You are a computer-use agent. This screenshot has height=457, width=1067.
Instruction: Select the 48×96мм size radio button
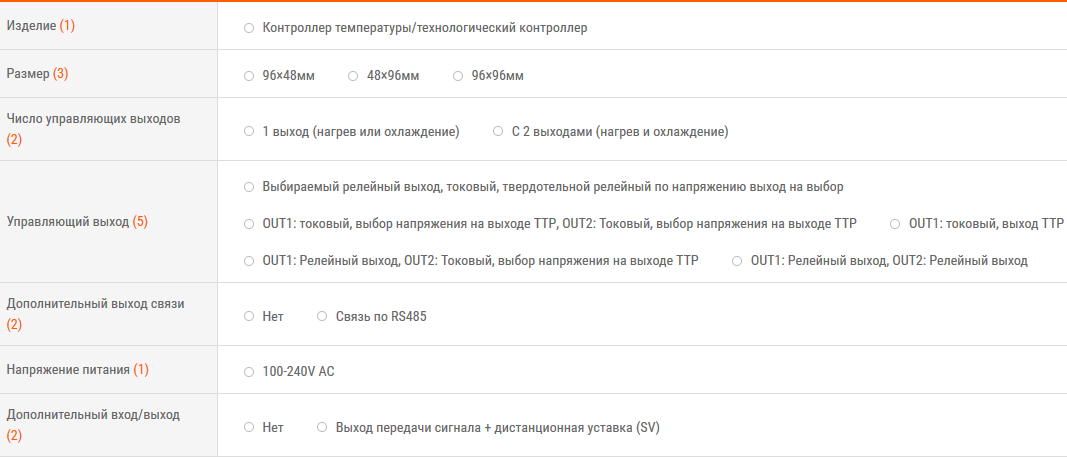click(x=354, y=76)
